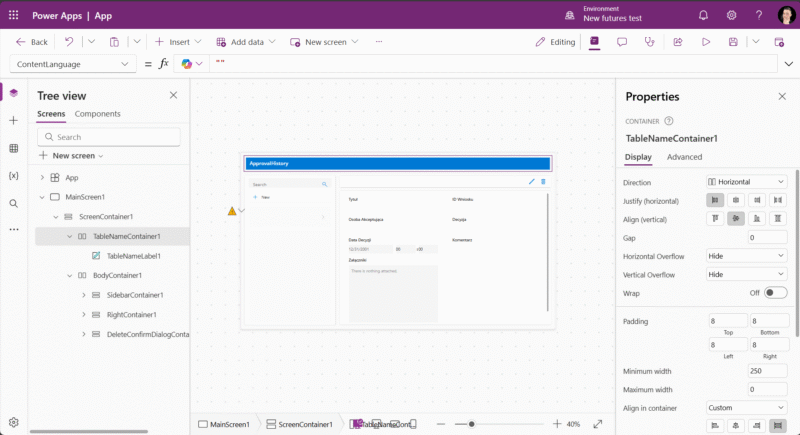Select the first Align (vertical) option
The image size is (800, 435).
(716, 219)
